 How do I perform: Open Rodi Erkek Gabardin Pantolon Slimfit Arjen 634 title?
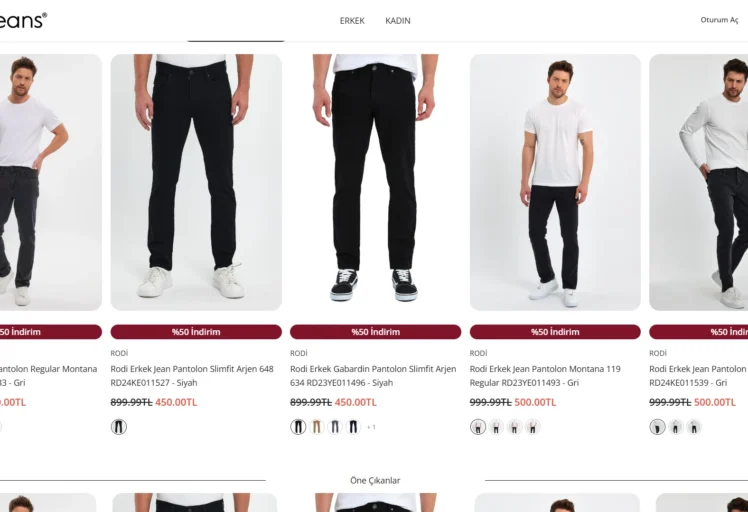(x=373, y=376)
